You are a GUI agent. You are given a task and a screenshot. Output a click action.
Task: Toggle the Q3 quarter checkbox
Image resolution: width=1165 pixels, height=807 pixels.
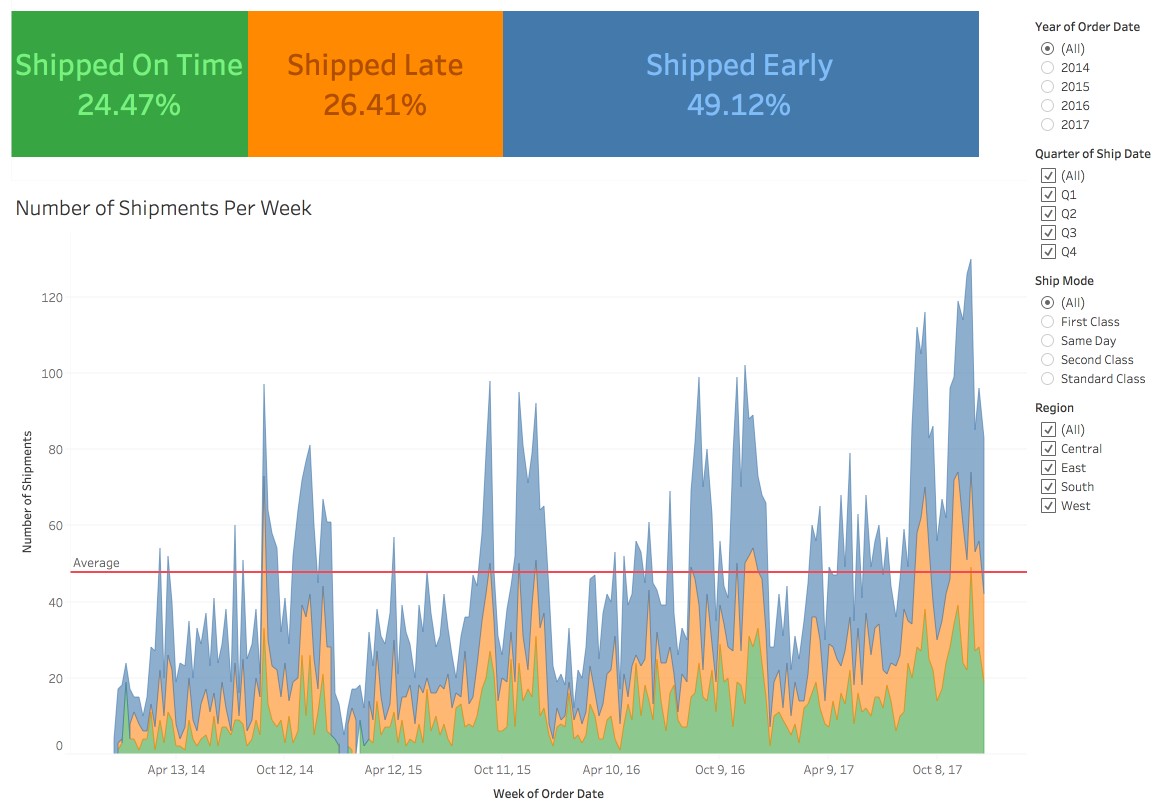click(1048, 232)
